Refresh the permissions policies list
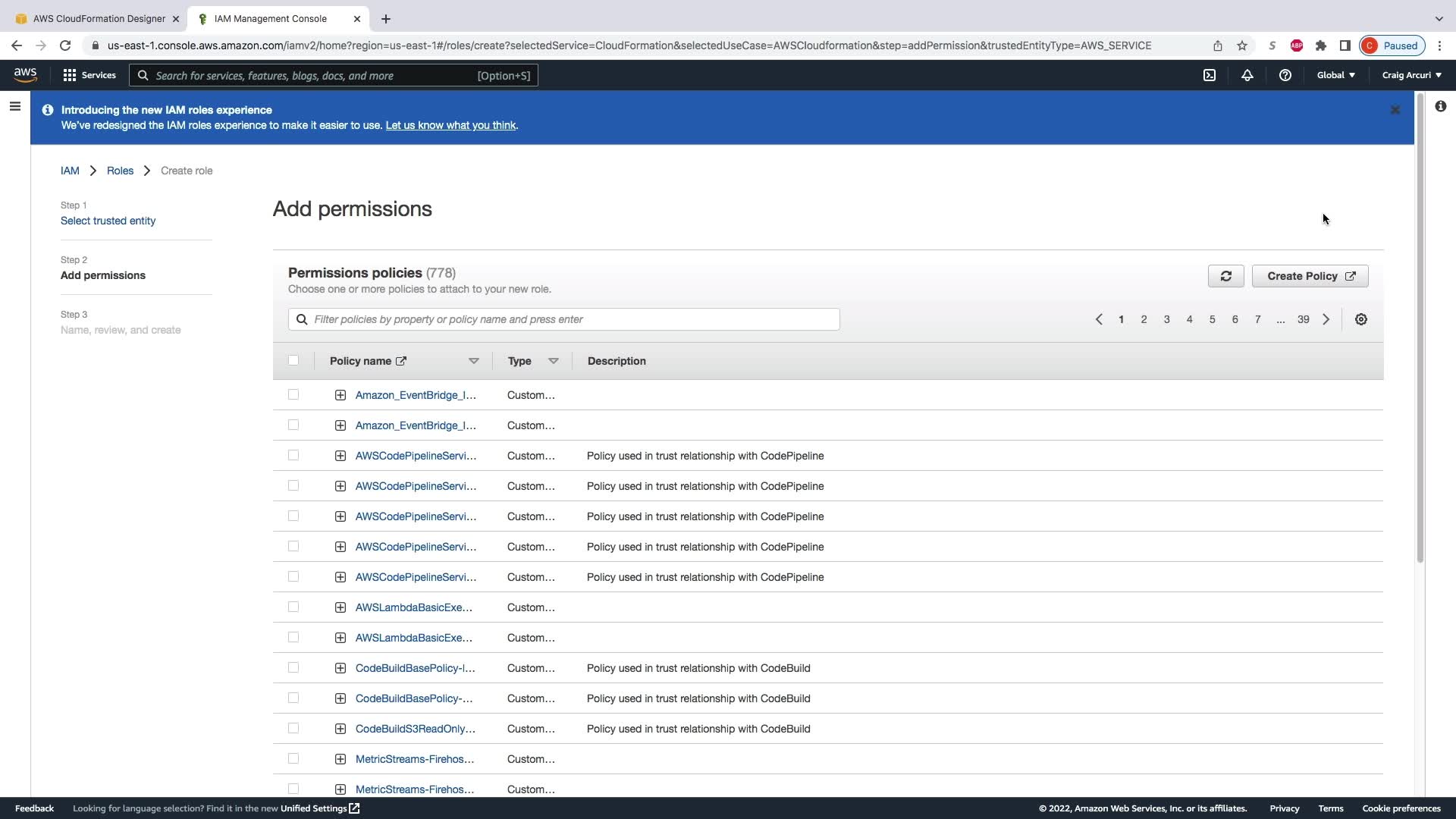 pos(1225,276)
